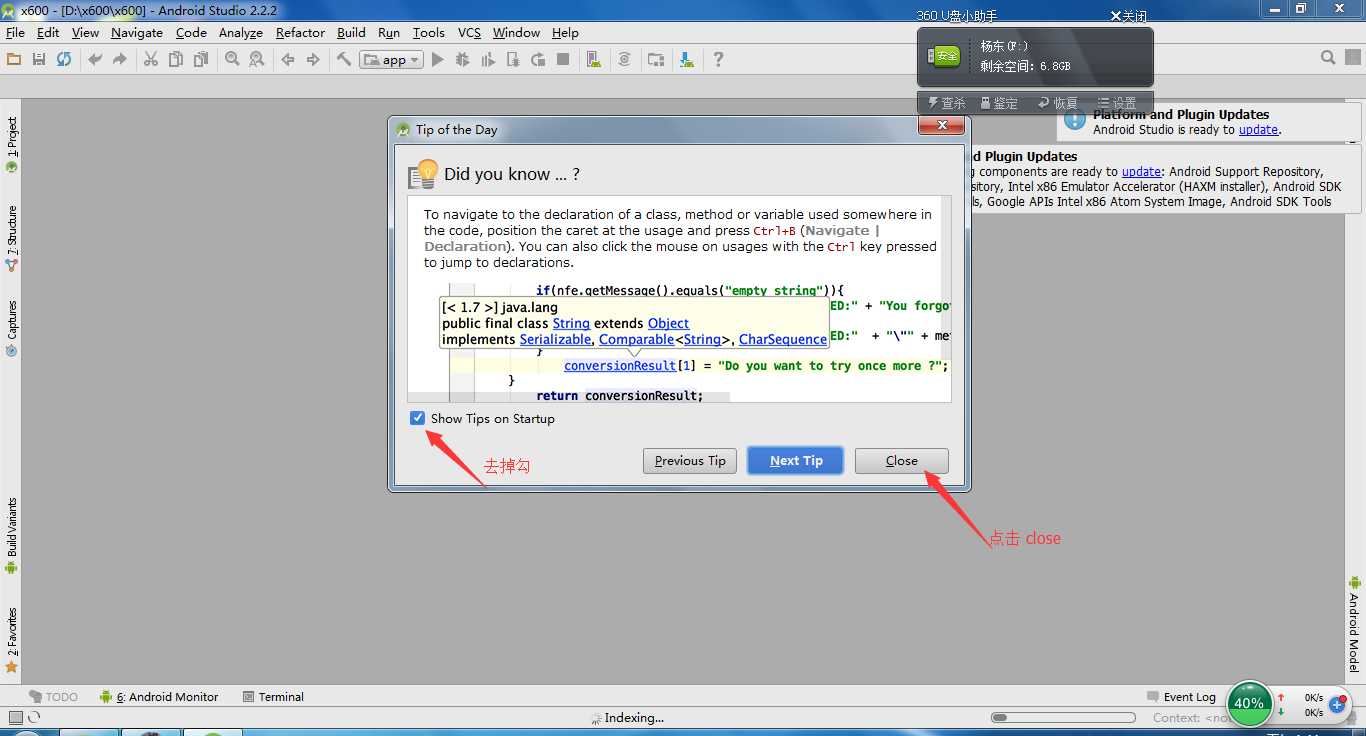Click the Back navigation arrow
This screenshot has height=736, width=1366.
288,59
